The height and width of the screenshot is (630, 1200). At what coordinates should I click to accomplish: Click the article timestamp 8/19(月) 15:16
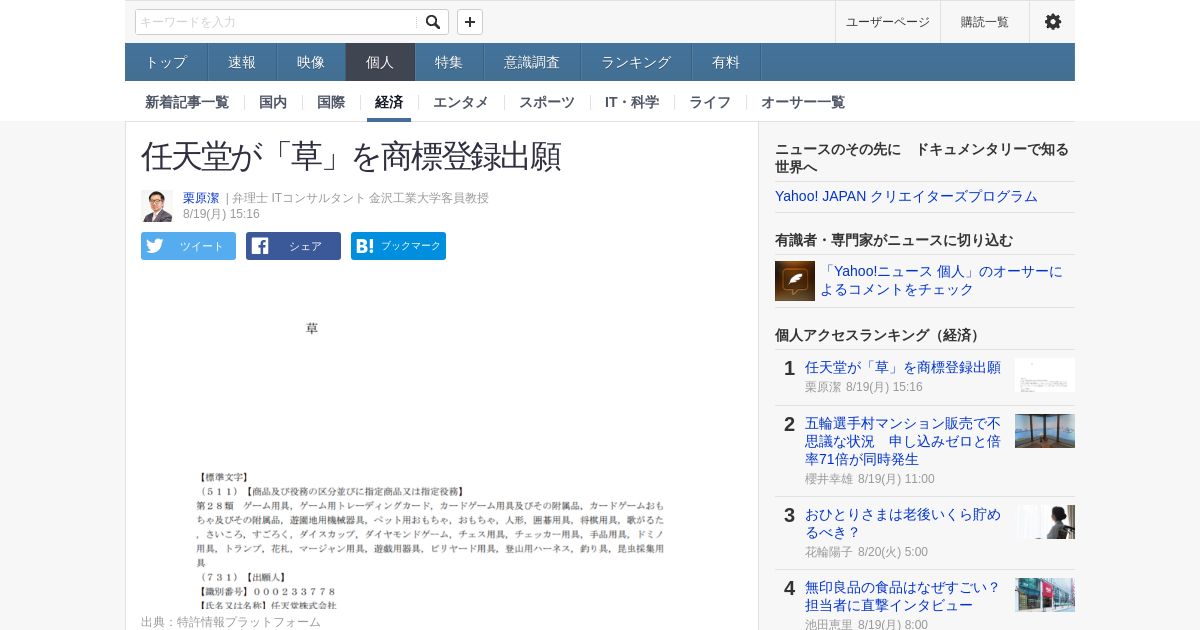221,214
